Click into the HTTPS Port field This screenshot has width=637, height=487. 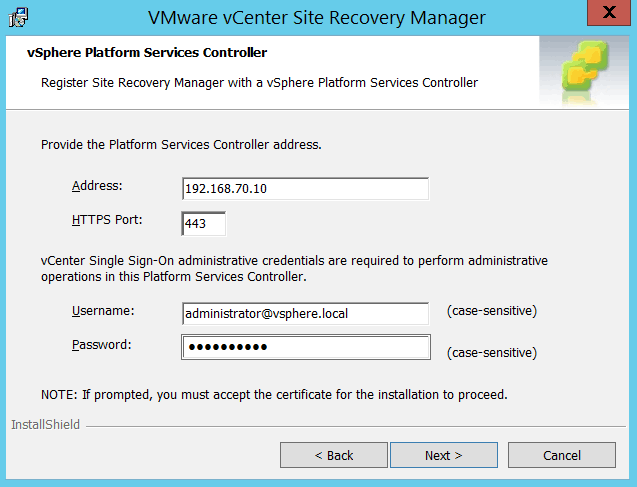[x=204, y=223]
